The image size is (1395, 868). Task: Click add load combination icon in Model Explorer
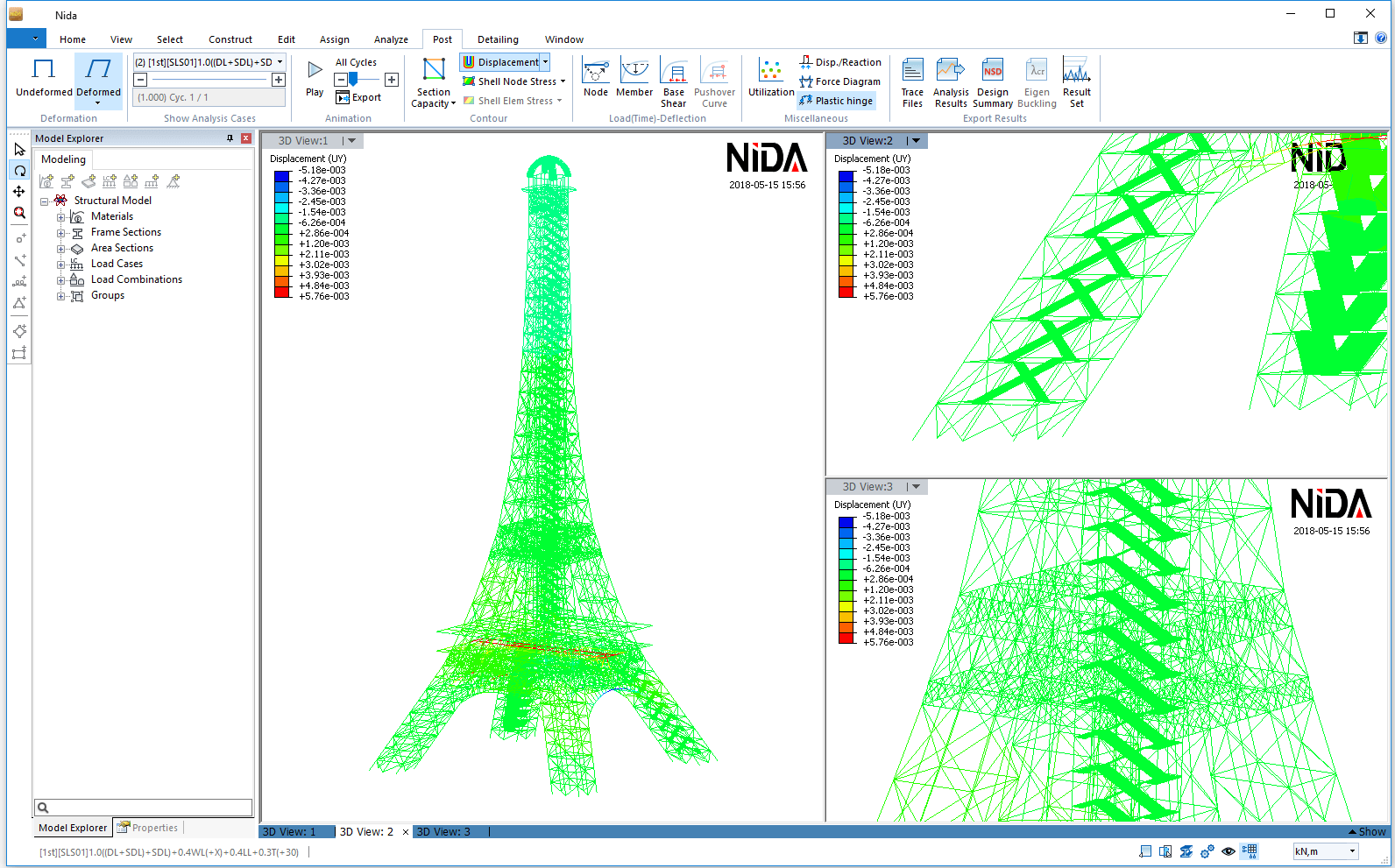pyautogui.click(x=131, y=181)
